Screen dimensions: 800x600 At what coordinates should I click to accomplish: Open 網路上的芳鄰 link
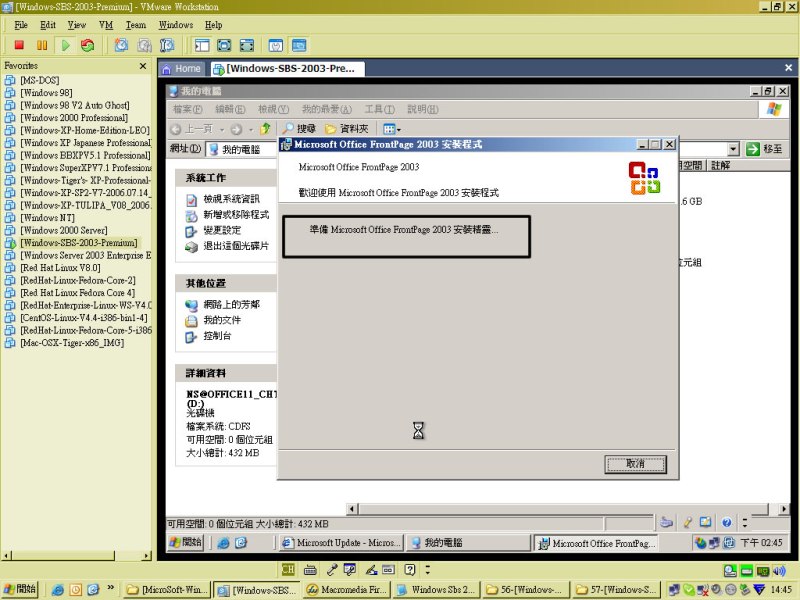tap(231, 305)
